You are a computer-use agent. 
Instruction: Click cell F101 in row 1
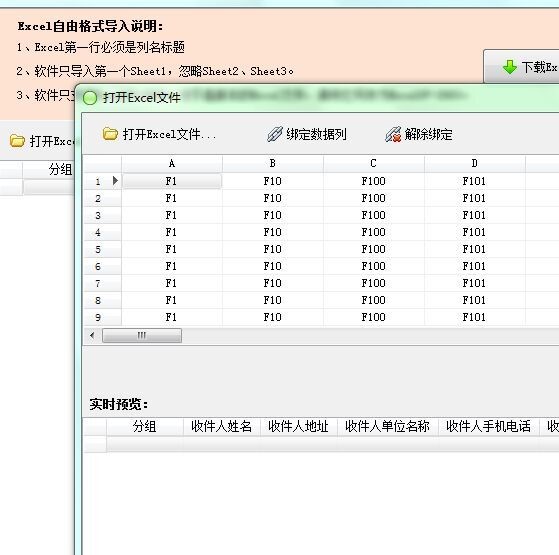(x=475, y=181)
